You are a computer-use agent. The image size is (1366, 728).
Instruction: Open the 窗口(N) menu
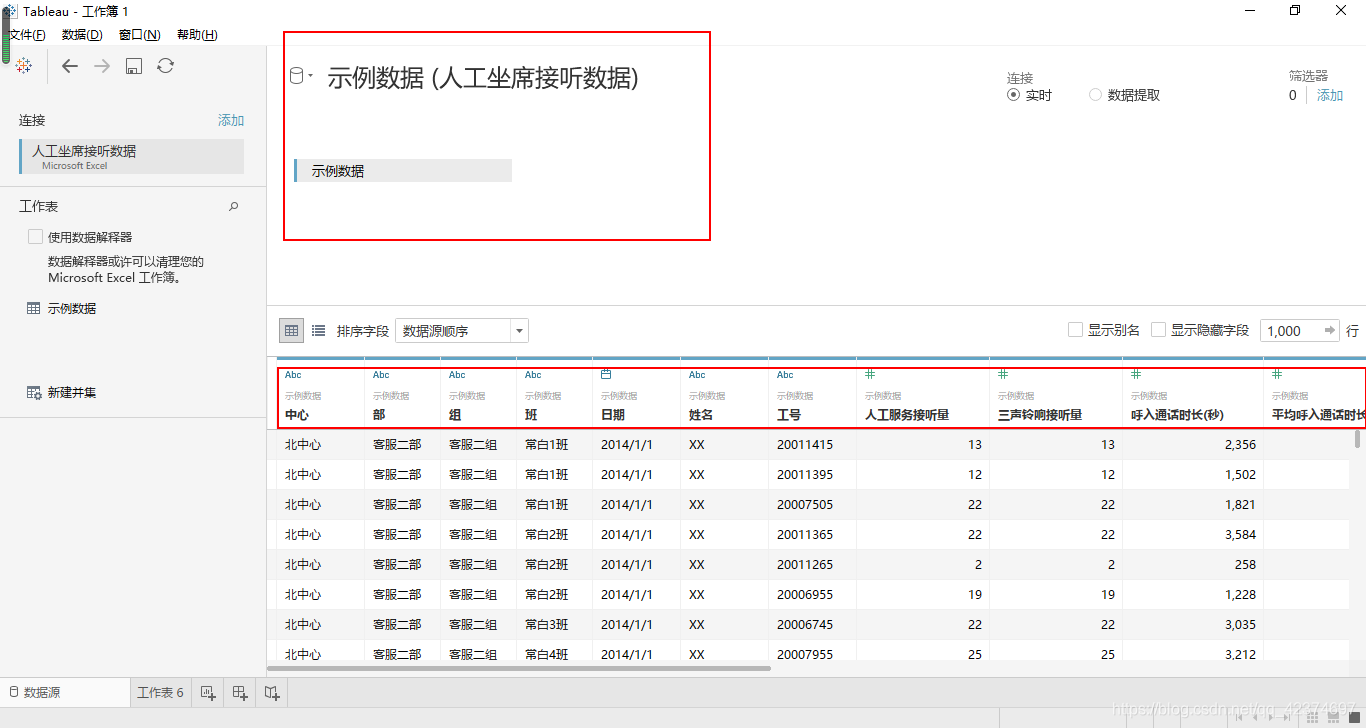139,34
